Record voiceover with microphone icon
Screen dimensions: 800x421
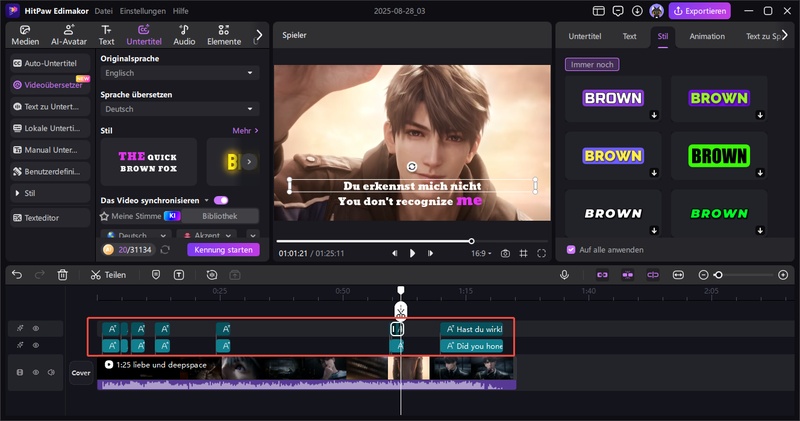[564, 275]
